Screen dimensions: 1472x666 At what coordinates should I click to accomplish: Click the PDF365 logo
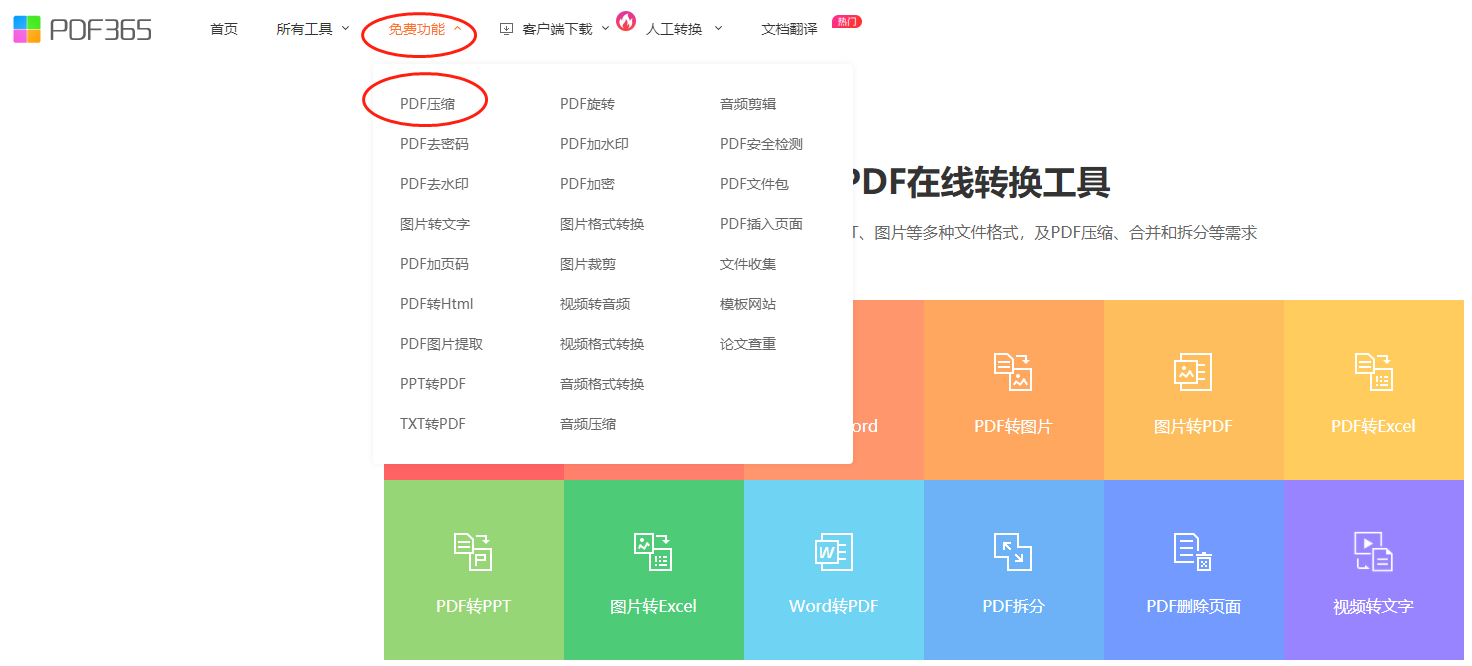click(82, 29)
